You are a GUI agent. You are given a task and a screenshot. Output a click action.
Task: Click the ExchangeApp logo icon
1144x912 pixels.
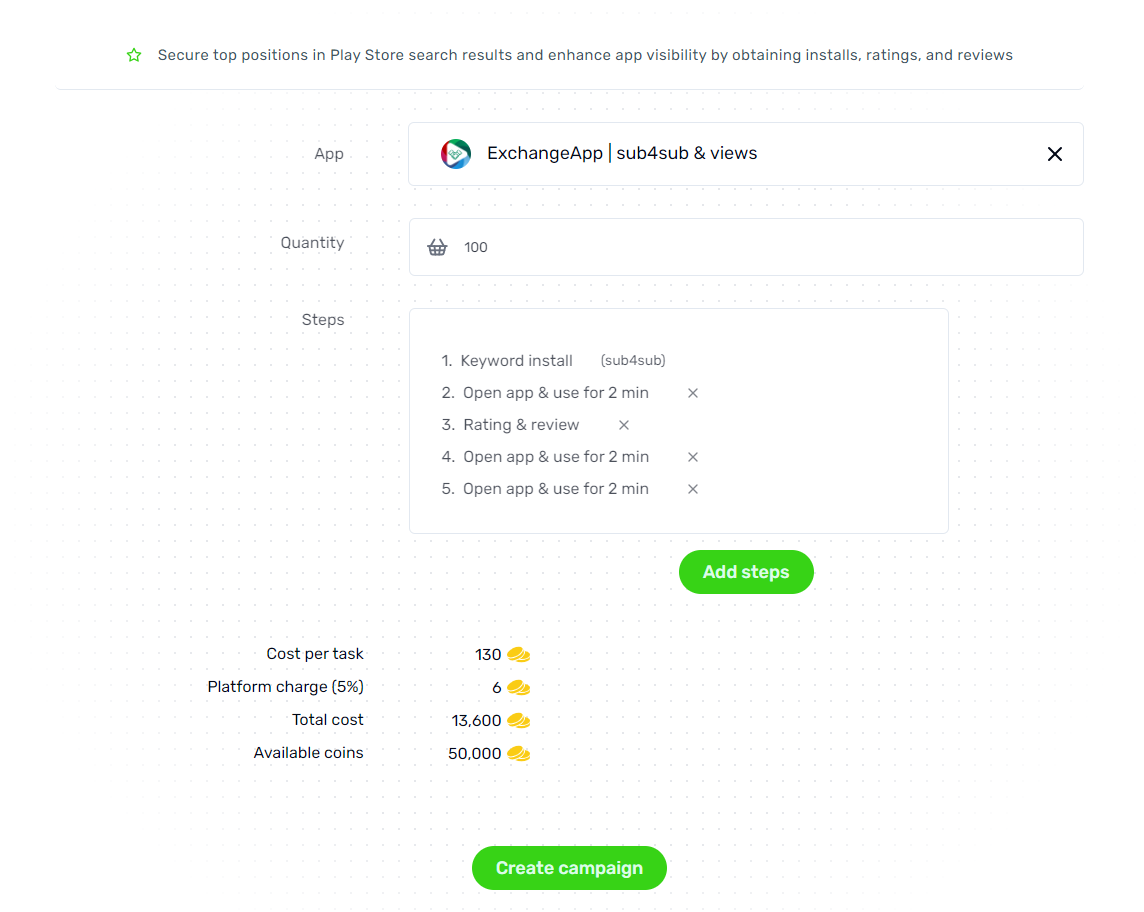(456, 154)
